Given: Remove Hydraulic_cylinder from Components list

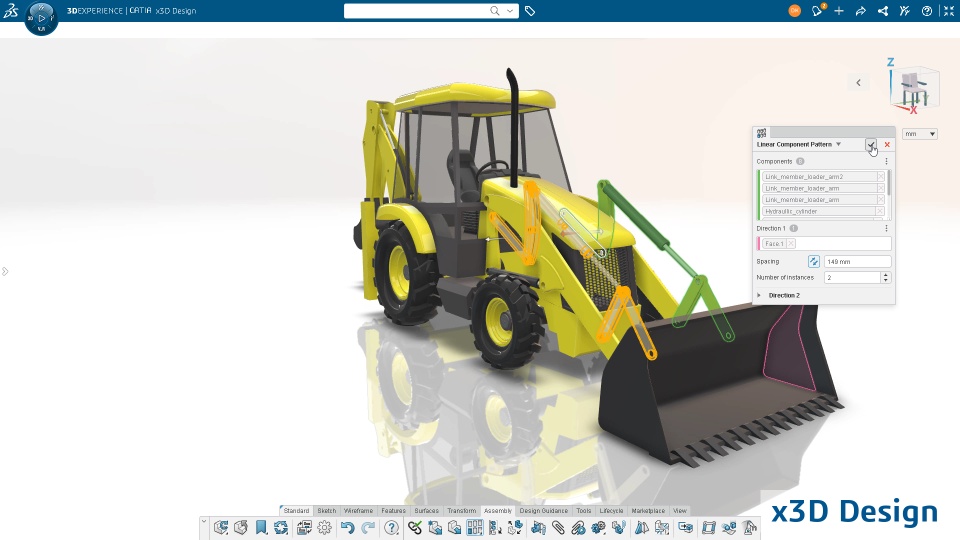Looking at the screenshot, I should tap(880, 211).
